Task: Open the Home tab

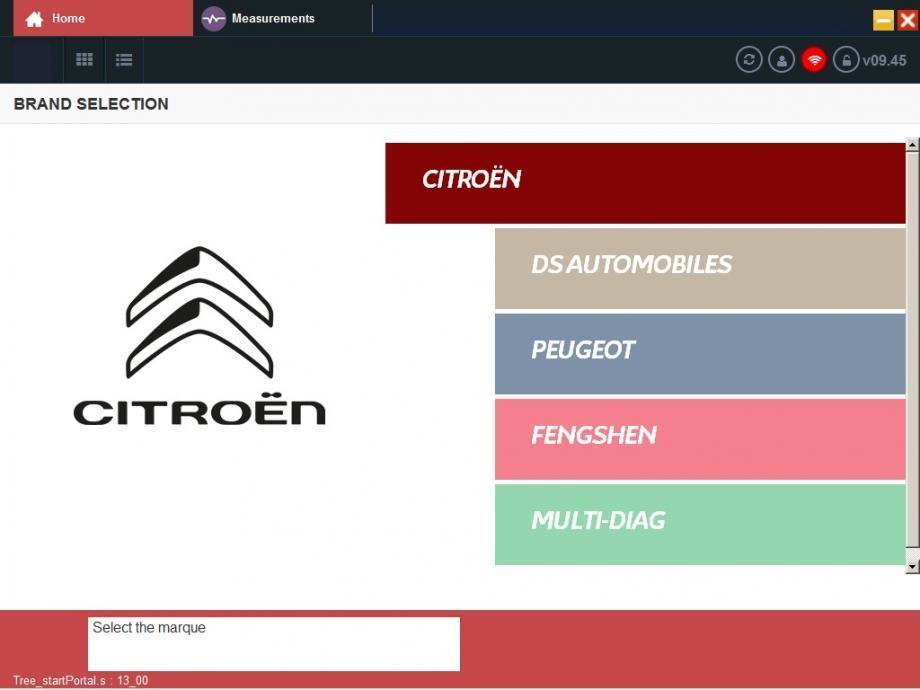Action: (x=103, y=18)
